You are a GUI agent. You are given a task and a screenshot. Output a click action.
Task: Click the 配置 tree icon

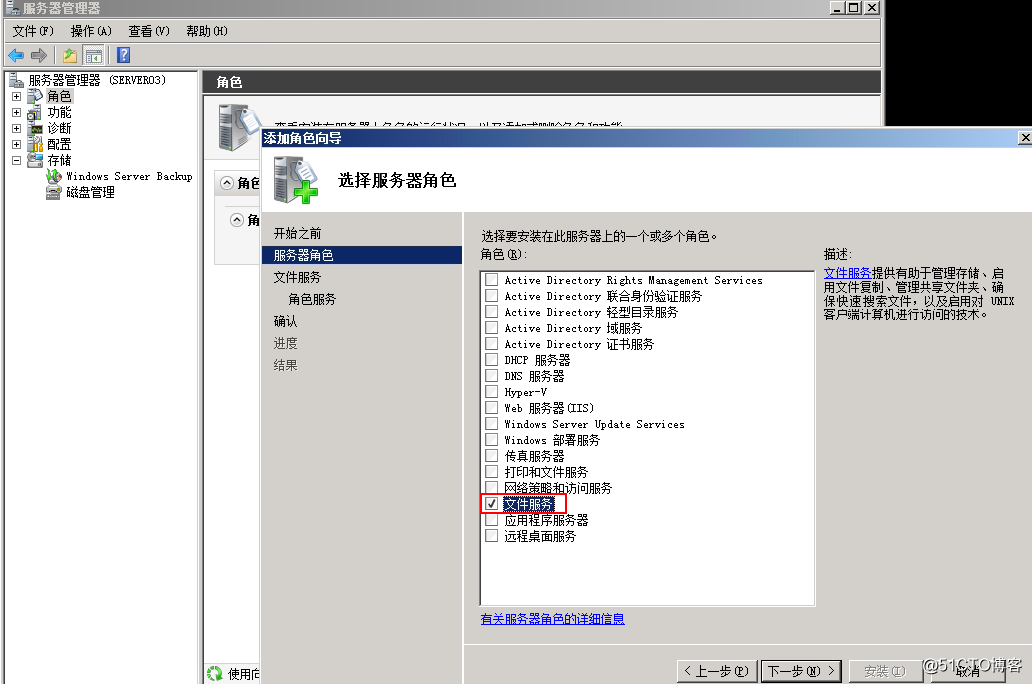click(x=35, y=144)
